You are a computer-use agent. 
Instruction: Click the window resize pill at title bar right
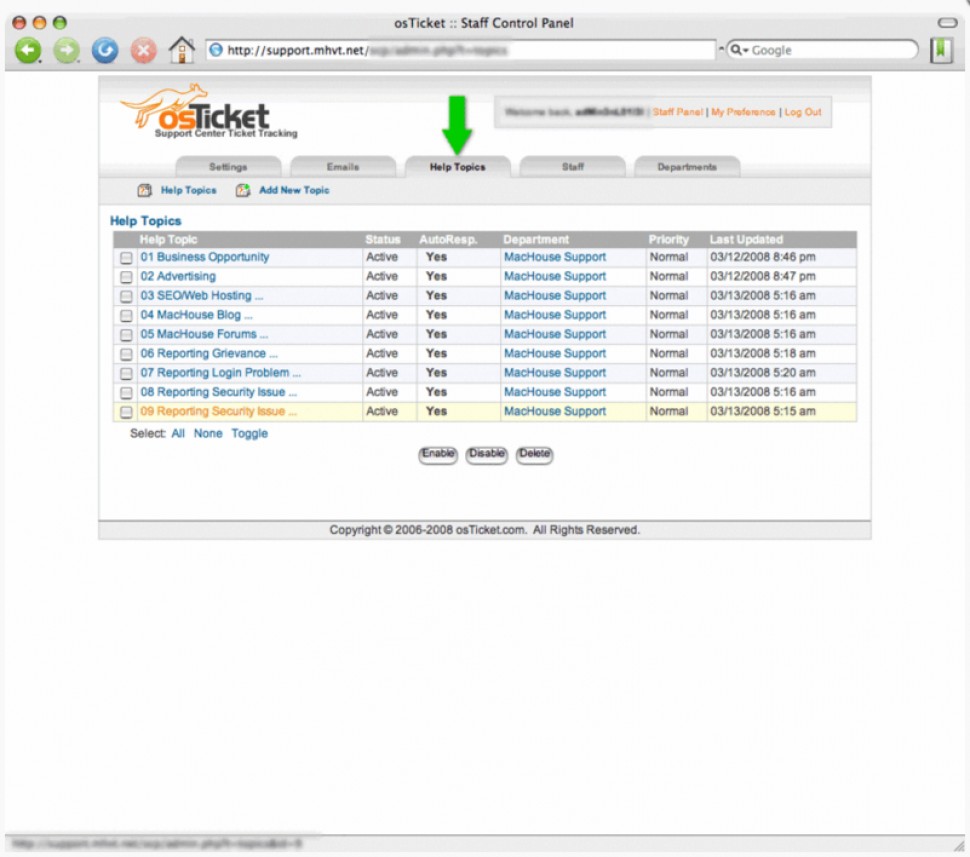click(x=947, y=23)
